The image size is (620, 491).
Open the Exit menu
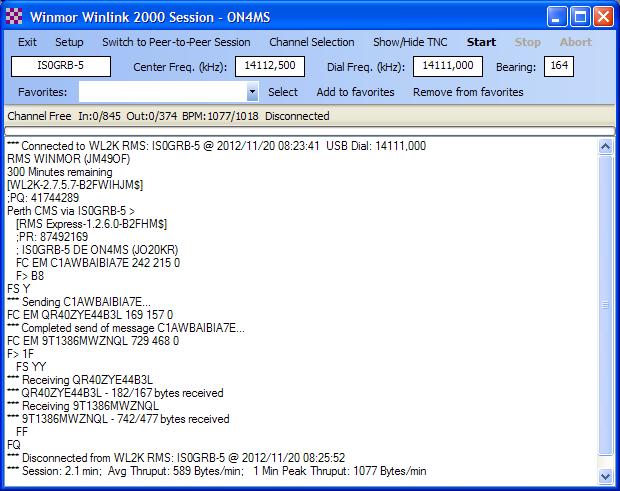[27, 42]
